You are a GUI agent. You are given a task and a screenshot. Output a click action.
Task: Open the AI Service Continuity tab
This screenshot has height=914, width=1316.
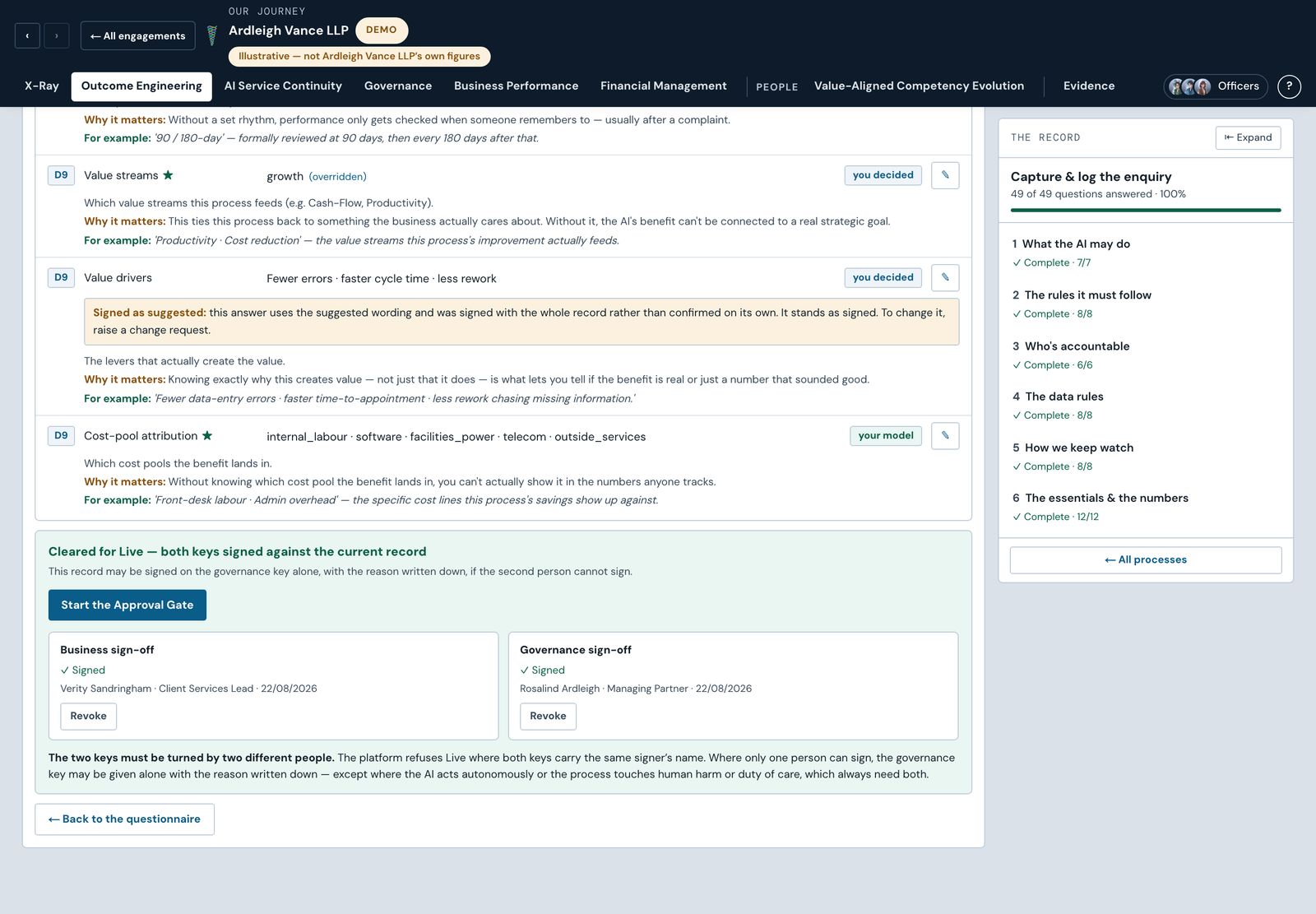pyautogui.click(x=283, y=86)
